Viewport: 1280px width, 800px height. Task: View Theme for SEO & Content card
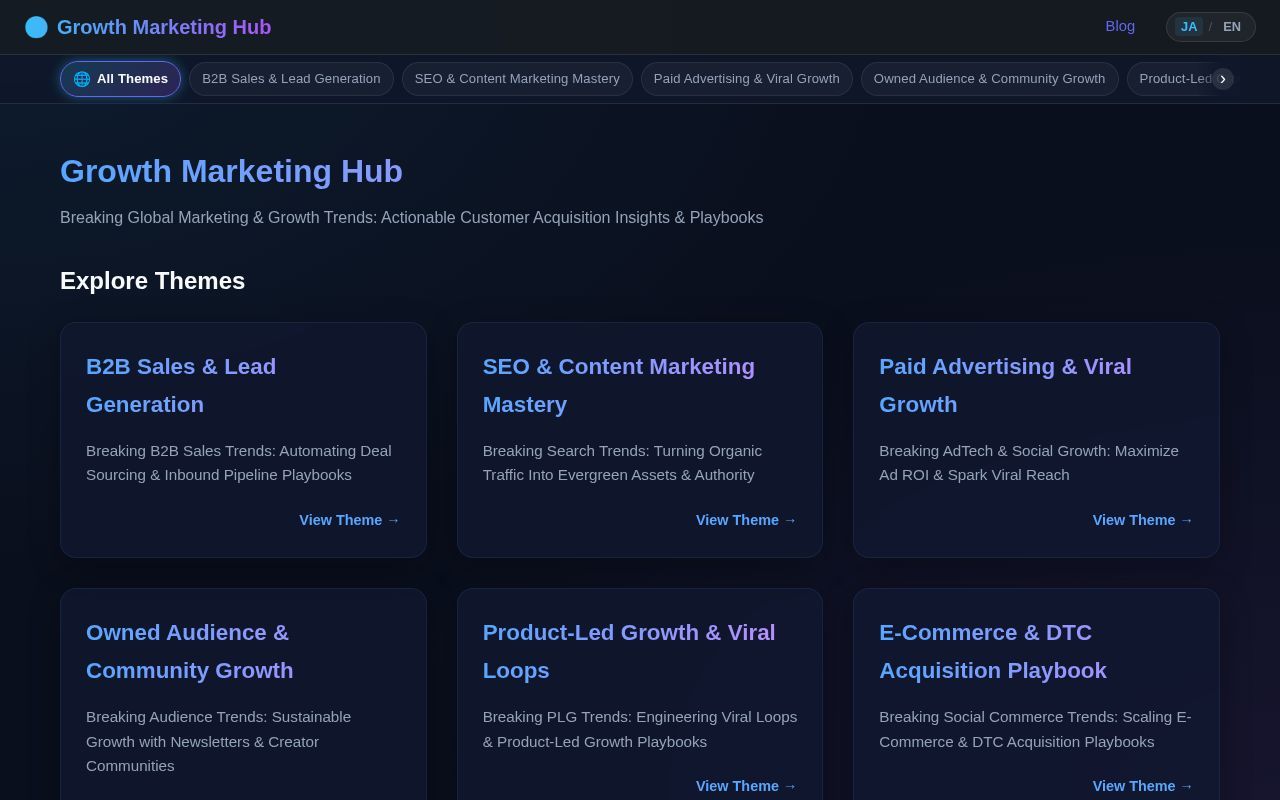(746, 520)
